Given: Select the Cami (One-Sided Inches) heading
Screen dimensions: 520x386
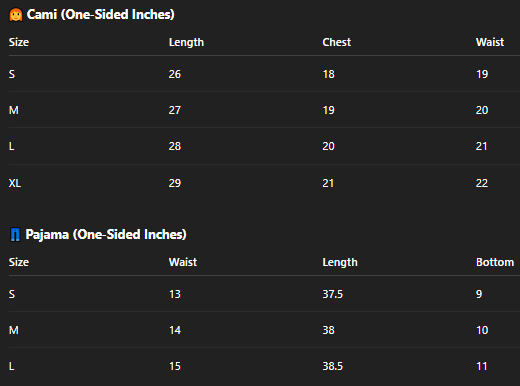Looking at the screenshot, I should tap(100, 15).
